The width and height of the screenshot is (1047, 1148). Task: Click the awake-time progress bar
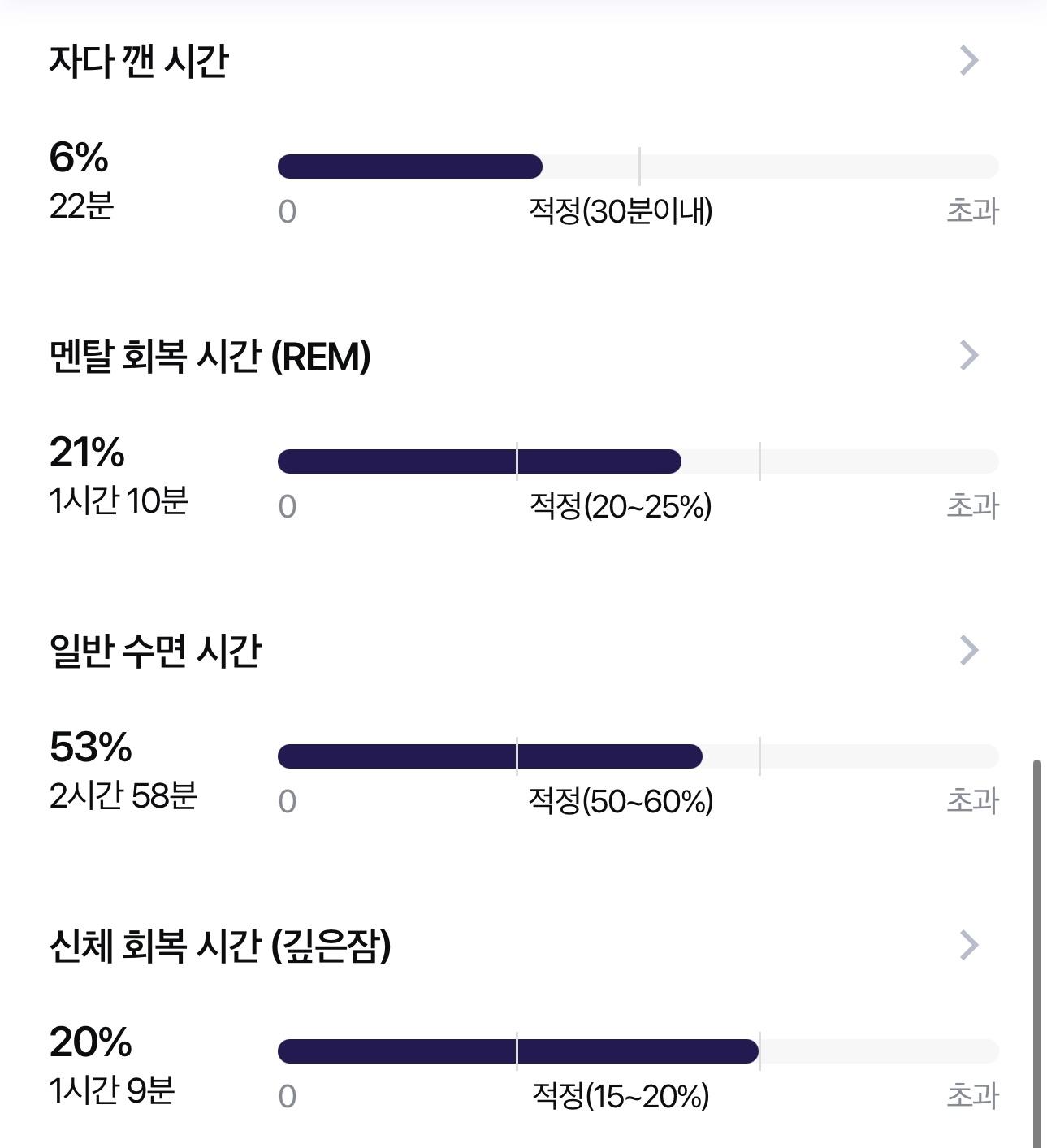tap(638, 167)
